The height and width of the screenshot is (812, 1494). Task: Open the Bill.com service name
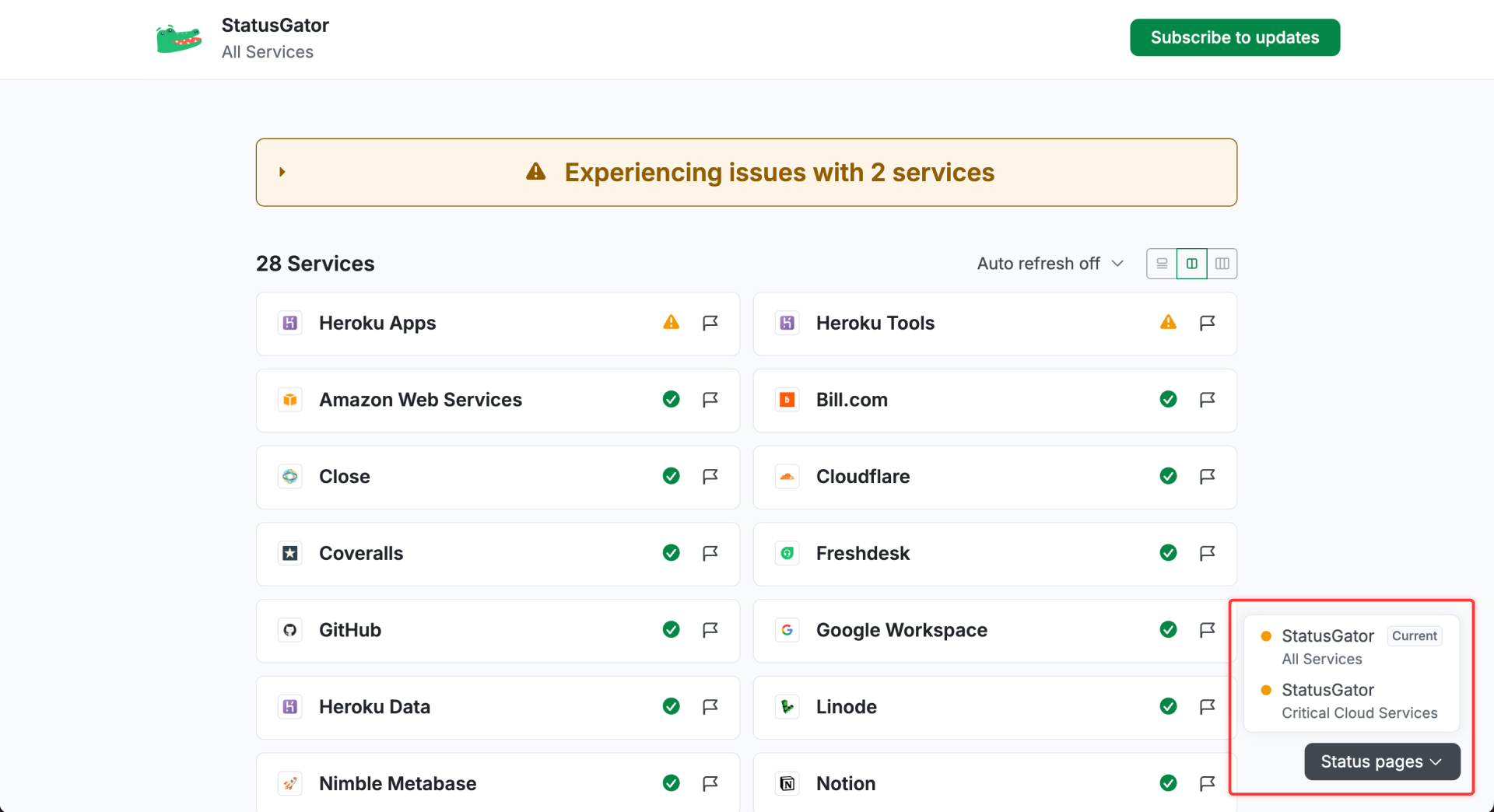pos(852,400)
